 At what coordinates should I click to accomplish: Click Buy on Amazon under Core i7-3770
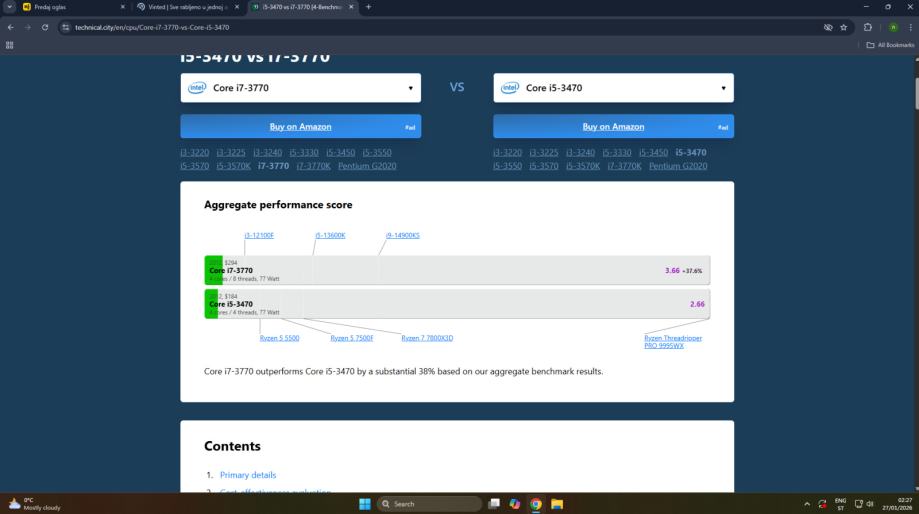click(301, 127)
